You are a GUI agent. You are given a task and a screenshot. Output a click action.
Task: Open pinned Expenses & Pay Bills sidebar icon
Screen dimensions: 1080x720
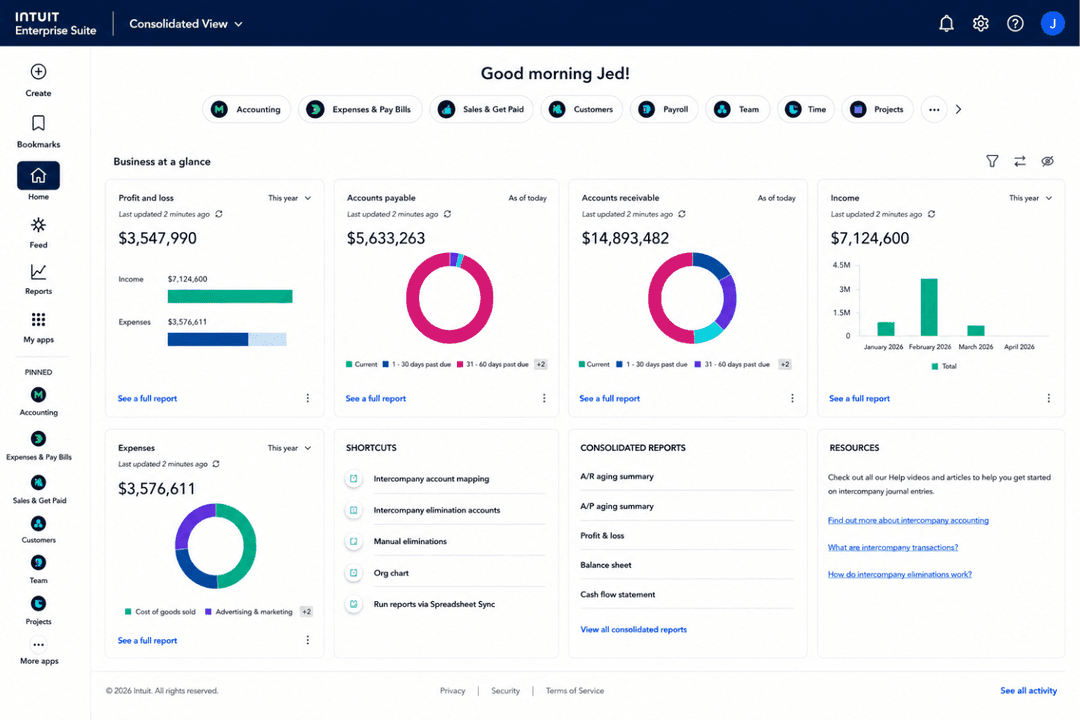click(39, 439)
